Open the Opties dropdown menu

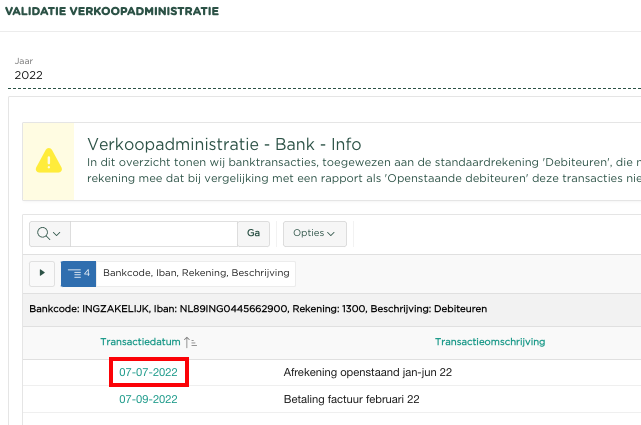point(314,233)
